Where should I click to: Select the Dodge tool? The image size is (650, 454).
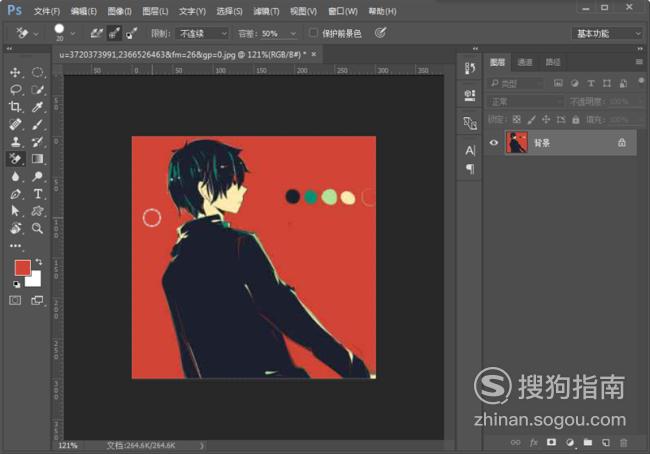click(37, 176)
